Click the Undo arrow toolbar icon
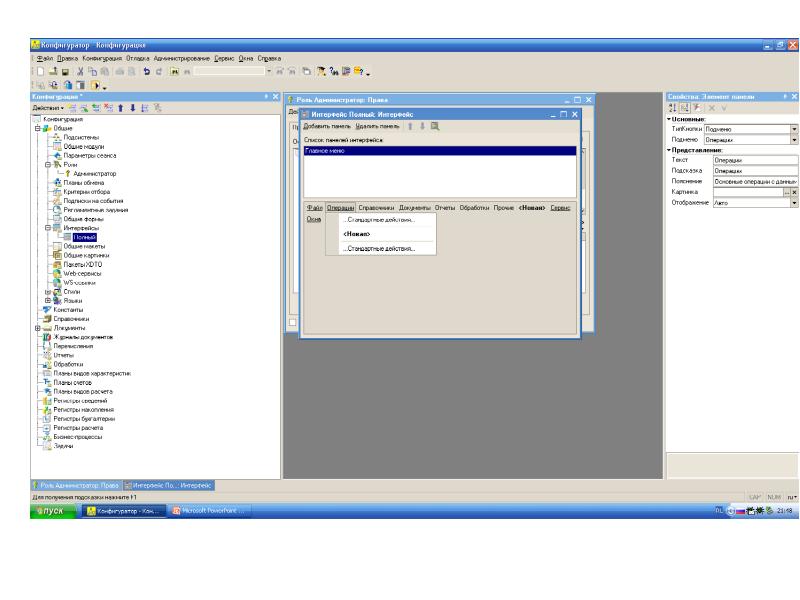The height and width of the screenshot is (600, 800). (146, 72)
